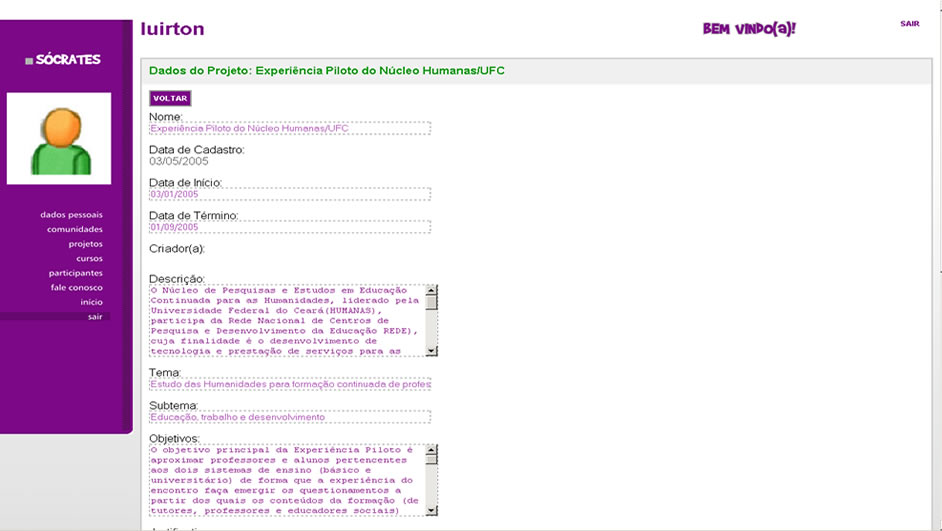Go to início from sidebar
Viewport: 942px width, 531px height.
tap(91, 302)
